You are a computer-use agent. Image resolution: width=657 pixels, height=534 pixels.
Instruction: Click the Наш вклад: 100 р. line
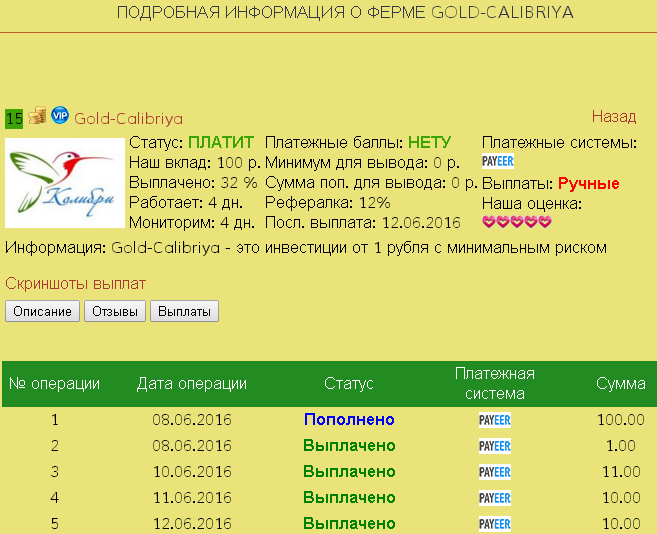pos(195,162)
